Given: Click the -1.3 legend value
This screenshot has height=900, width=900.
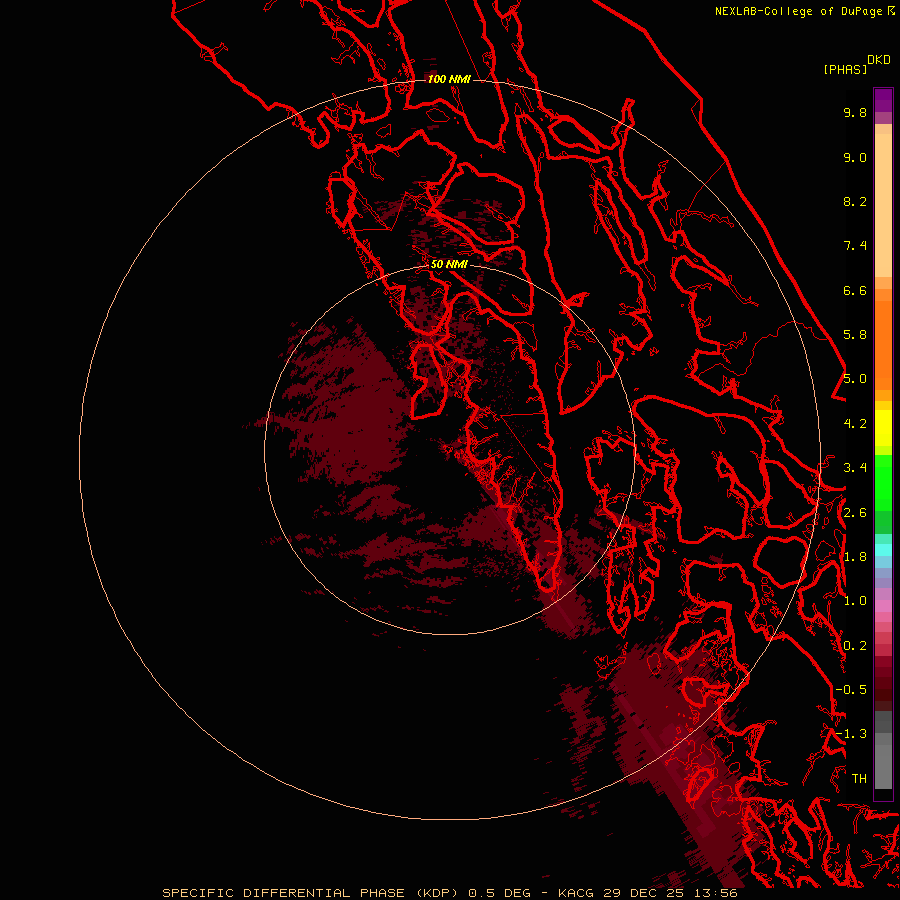Looking at the screenshot, I should (851, 734).
